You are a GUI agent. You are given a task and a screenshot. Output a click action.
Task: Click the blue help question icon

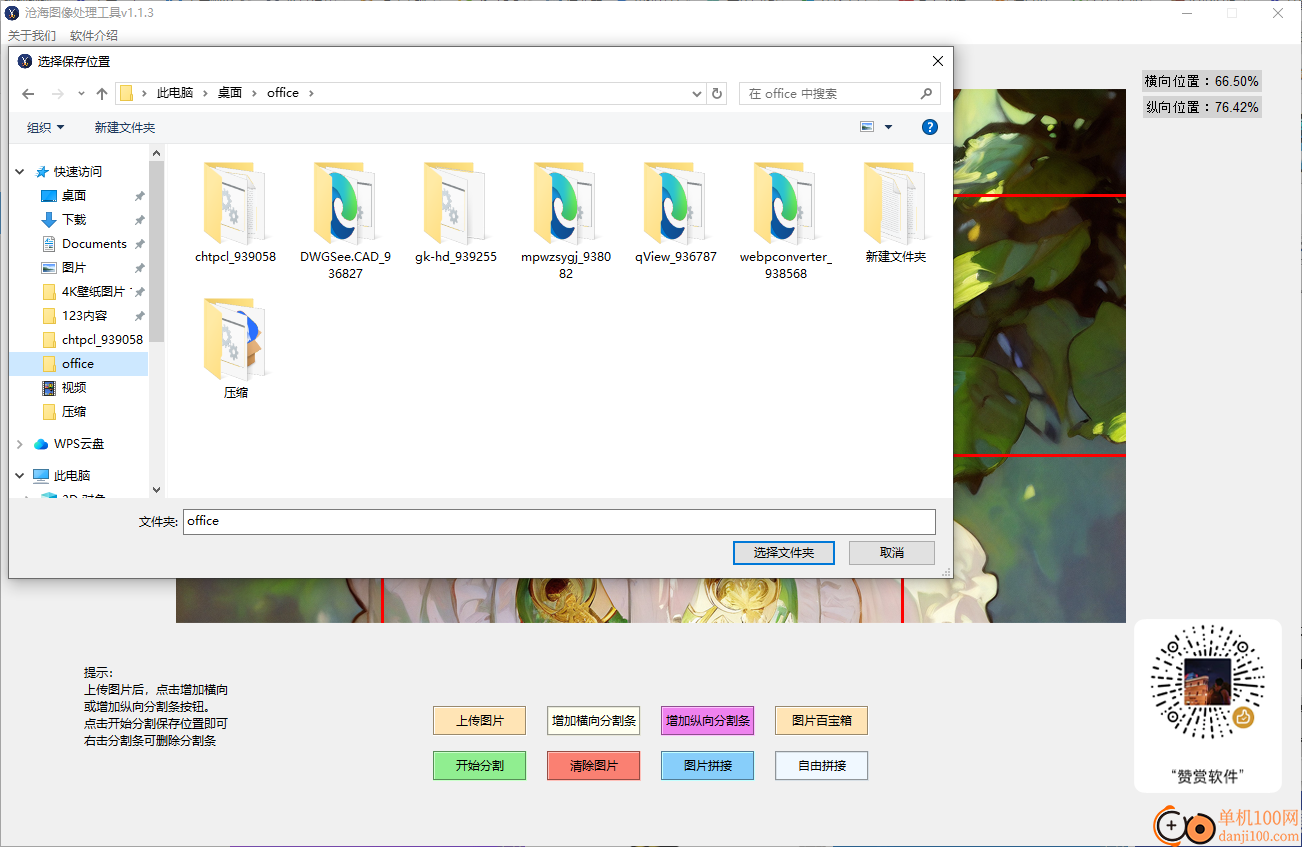929,127
